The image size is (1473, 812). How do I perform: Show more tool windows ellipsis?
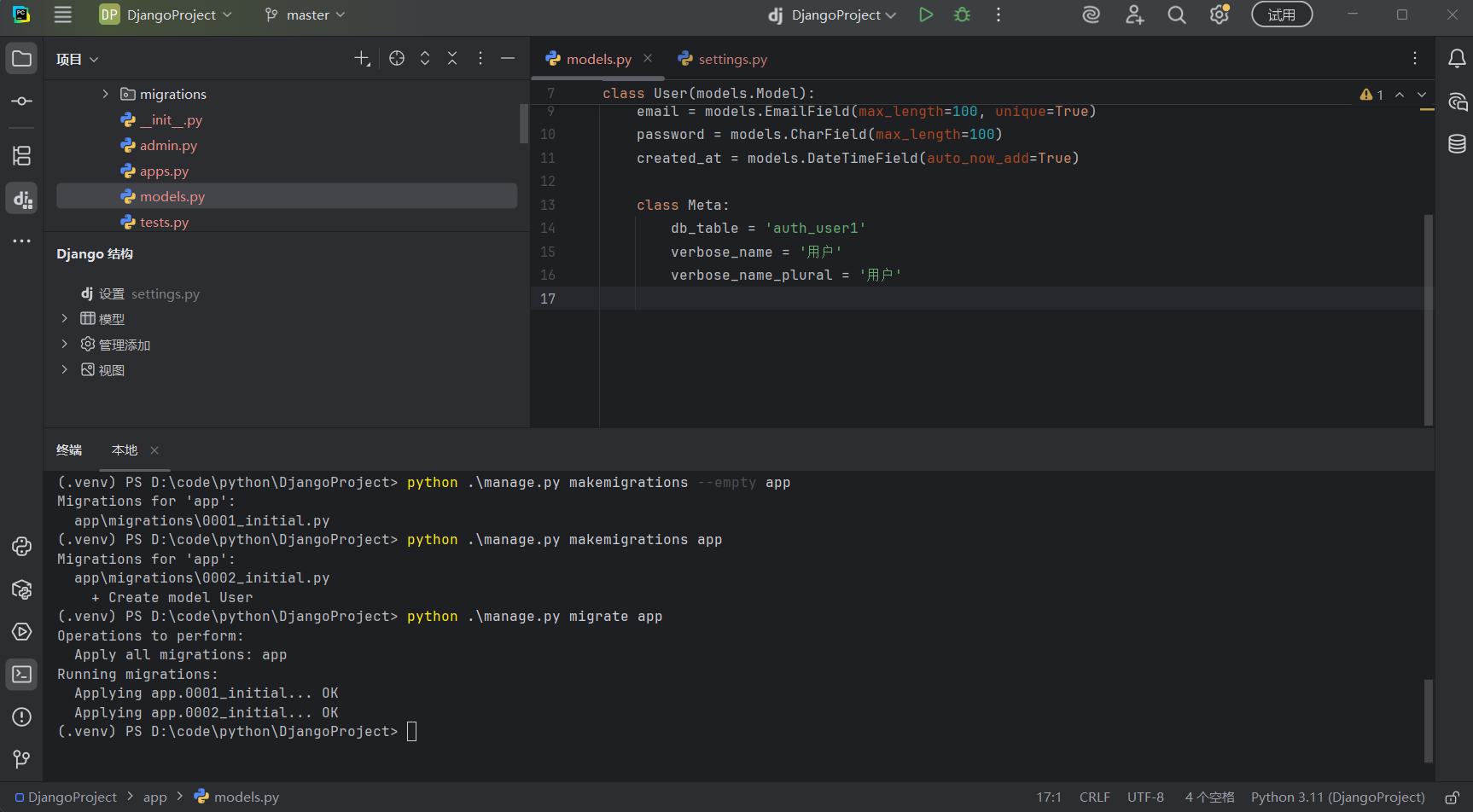tap(22, 241)
